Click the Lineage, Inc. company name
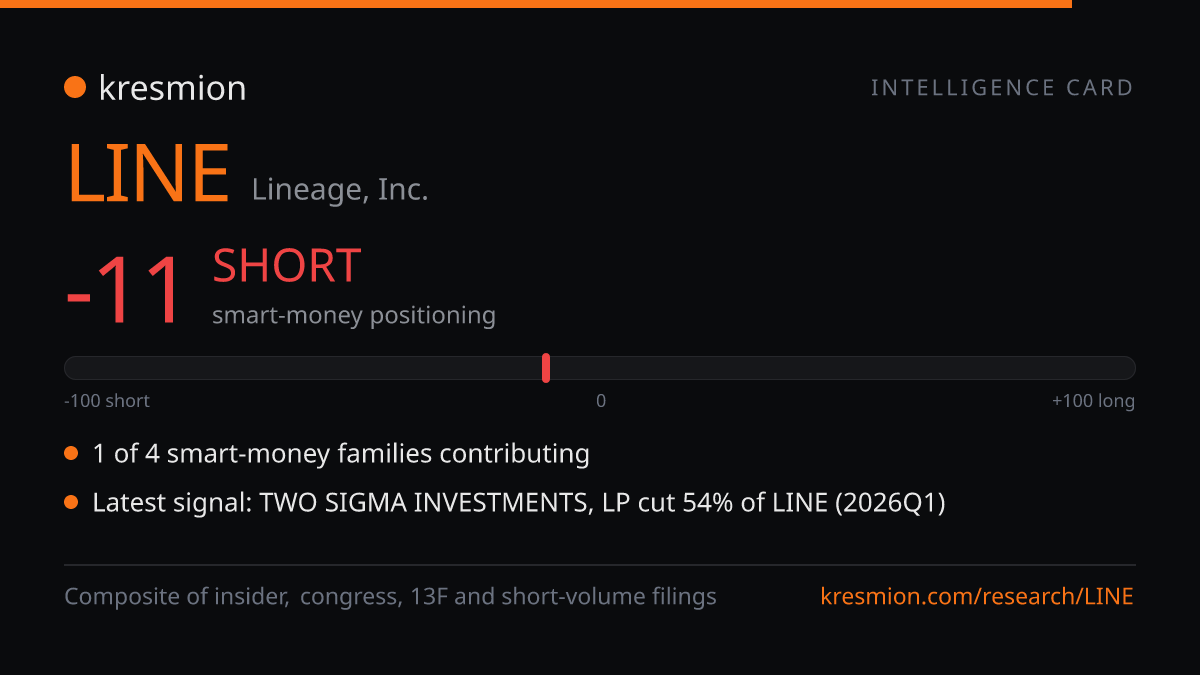 point(340,189)
